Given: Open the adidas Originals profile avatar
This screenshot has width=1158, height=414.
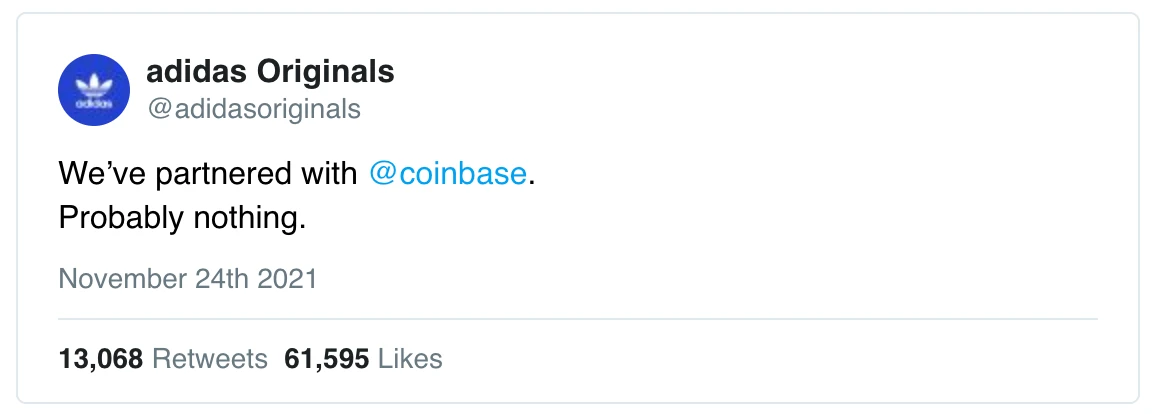Looking at the screenshot, I should pyautogui.click(x=94, y=90).
